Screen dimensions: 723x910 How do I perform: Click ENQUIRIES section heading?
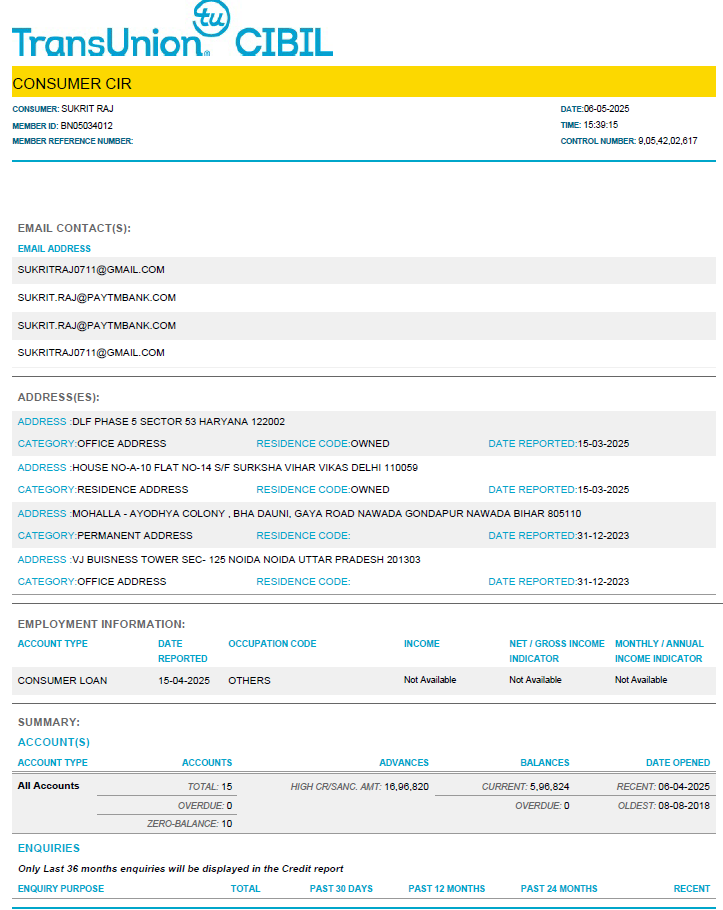[x=49, y=848]
